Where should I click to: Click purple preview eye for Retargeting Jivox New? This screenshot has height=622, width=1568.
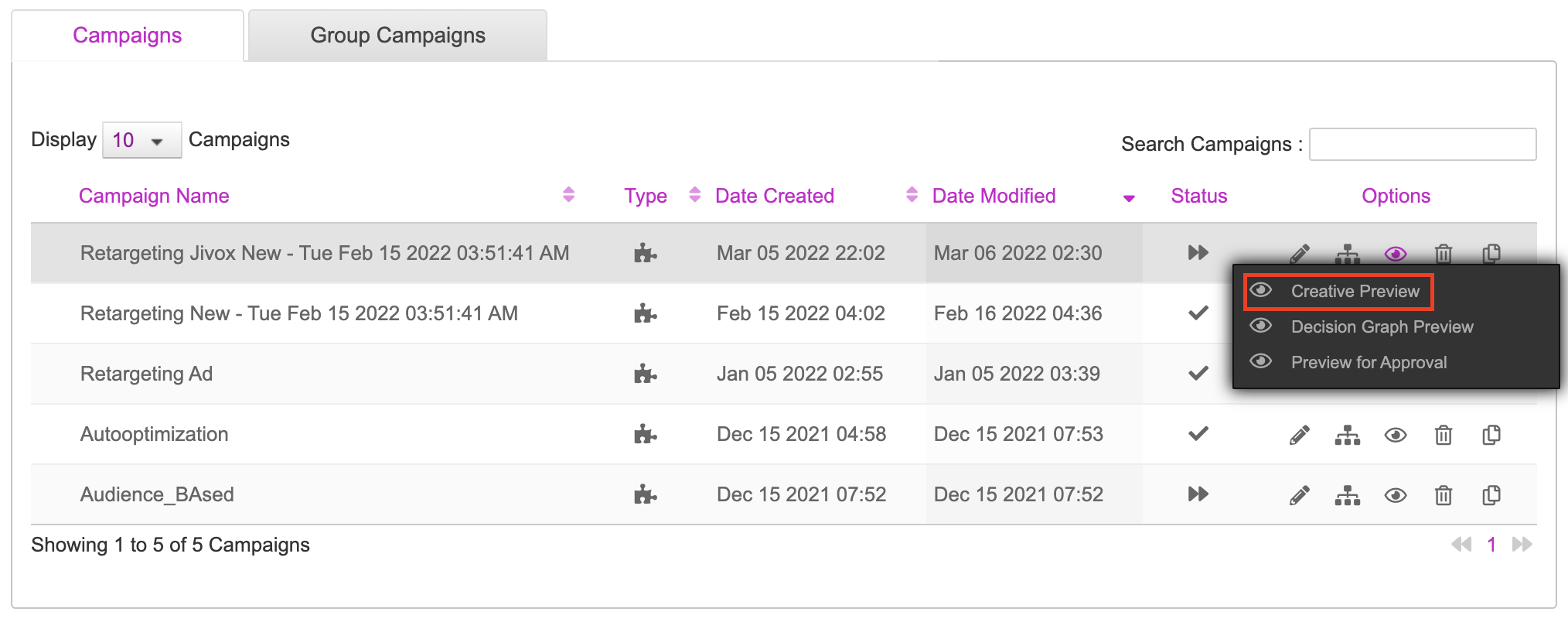click(1396, 254)
